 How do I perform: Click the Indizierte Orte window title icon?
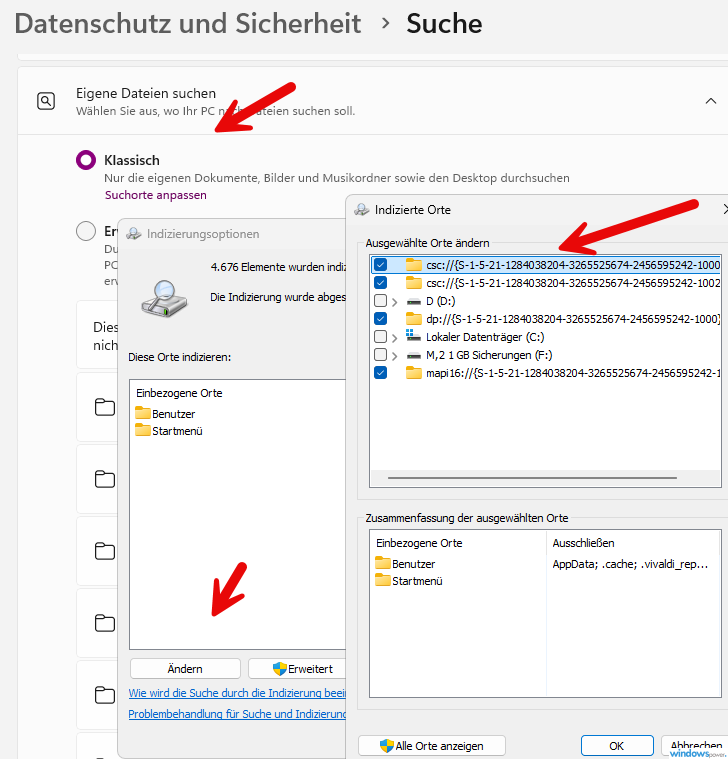tap(362, 210)
